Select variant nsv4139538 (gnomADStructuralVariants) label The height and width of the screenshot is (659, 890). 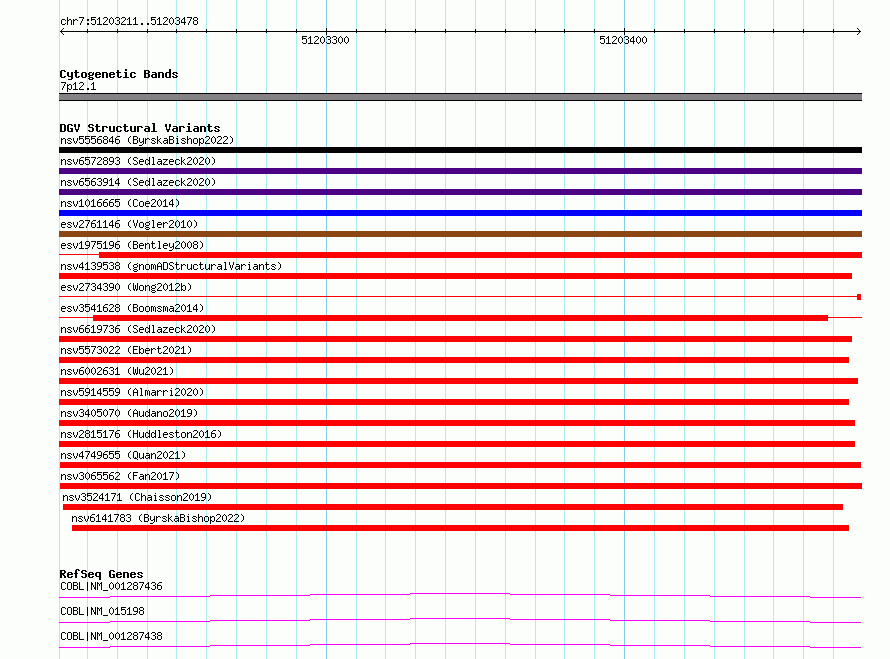tap(171, 266)
